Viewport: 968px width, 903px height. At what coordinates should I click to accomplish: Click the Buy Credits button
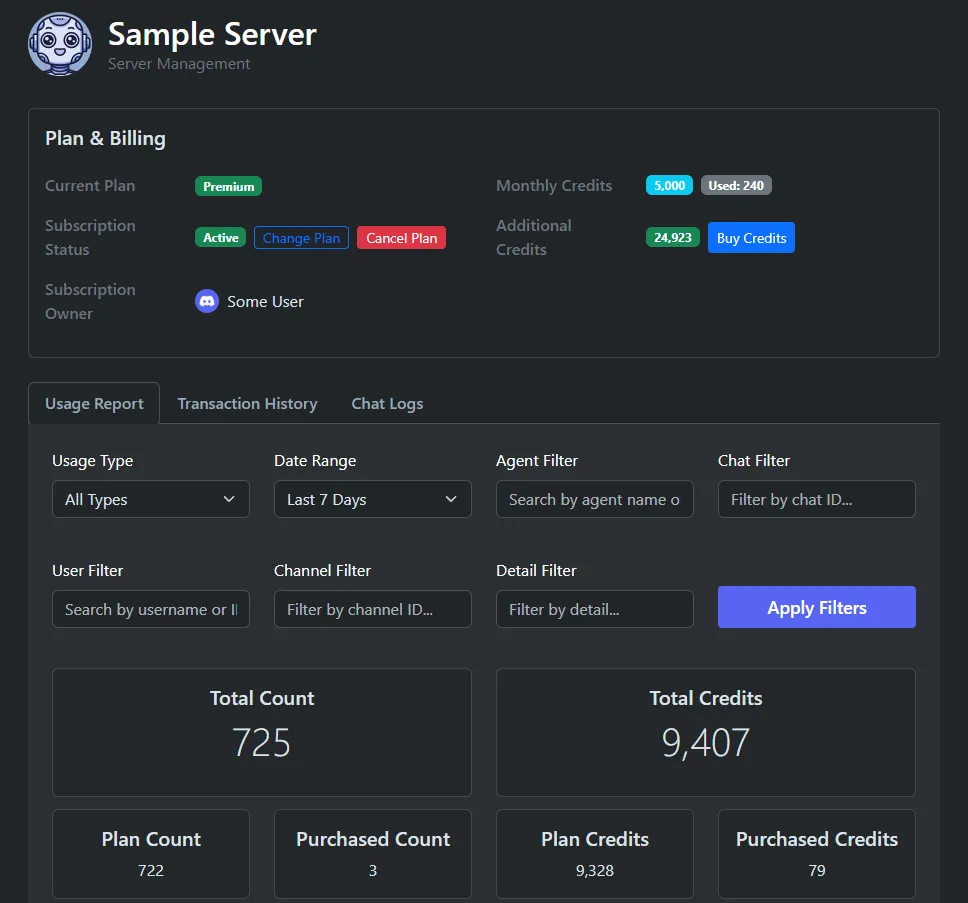coord(751,238)
